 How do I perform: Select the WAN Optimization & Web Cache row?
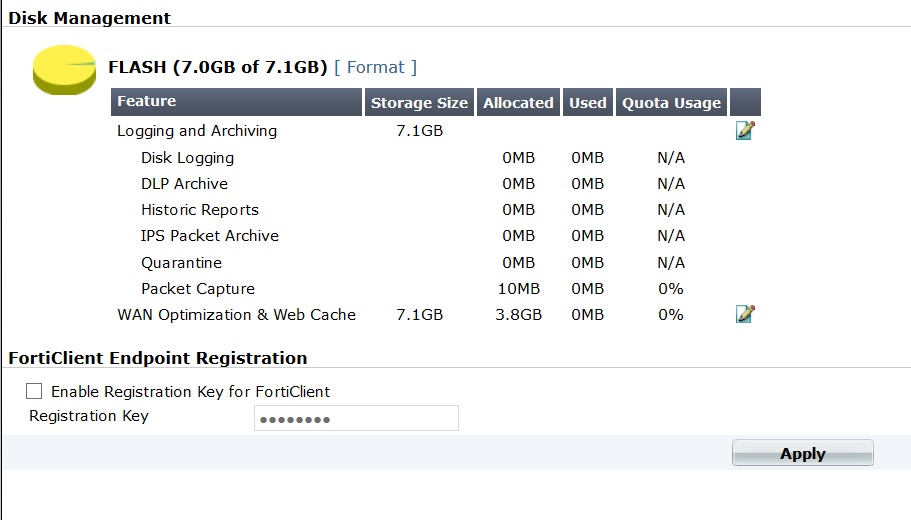236,315
